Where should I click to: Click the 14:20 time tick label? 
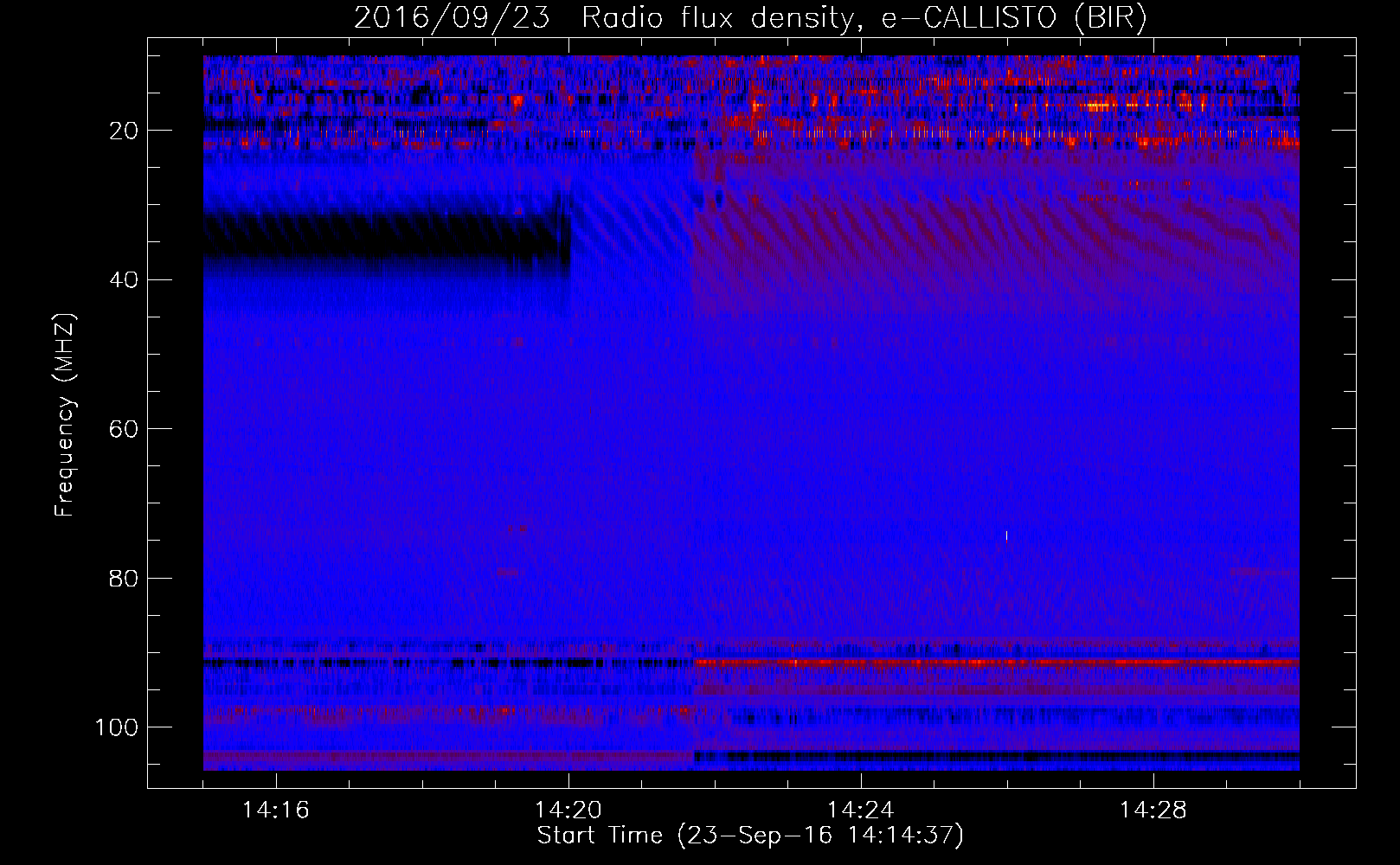[x=568, y=811]
